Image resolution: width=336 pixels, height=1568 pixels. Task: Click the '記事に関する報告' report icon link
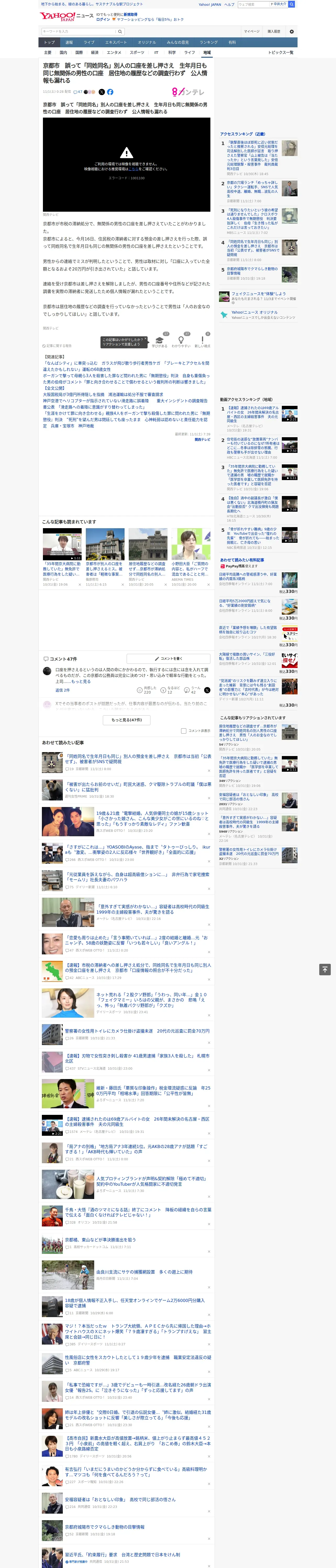(x=57, y=346)
